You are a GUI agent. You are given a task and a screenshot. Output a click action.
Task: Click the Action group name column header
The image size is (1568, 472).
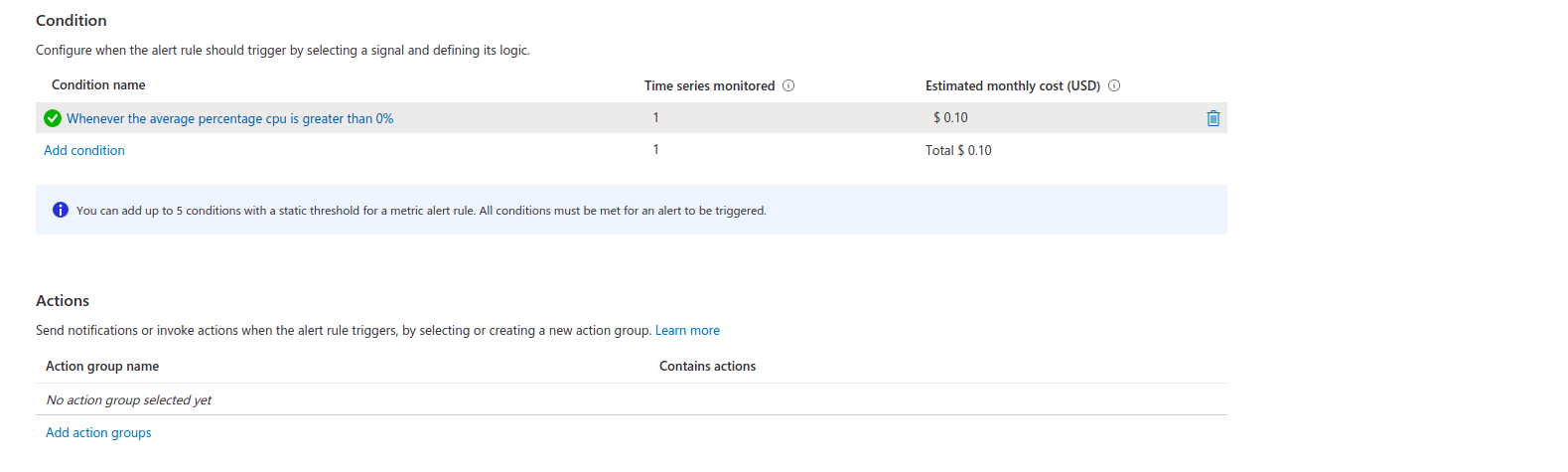(x=102, y=366)
